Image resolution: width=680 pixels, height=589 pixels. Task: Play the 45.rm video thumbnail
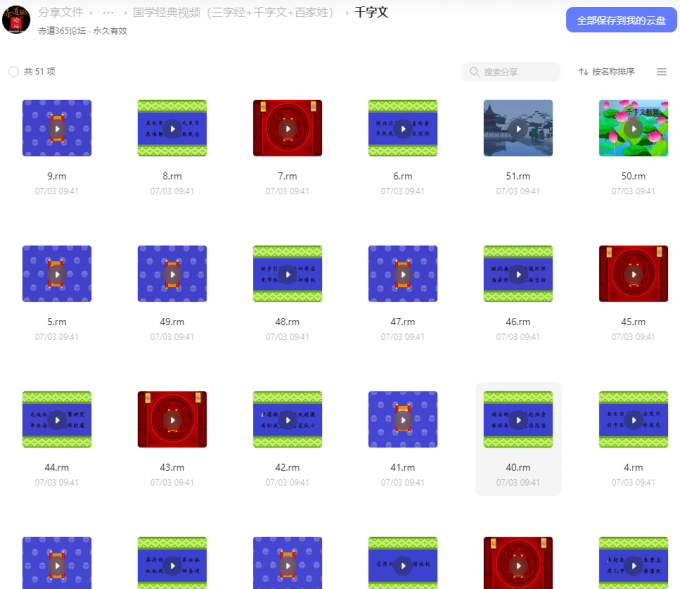pyautogui.click(x=634, y=274)
